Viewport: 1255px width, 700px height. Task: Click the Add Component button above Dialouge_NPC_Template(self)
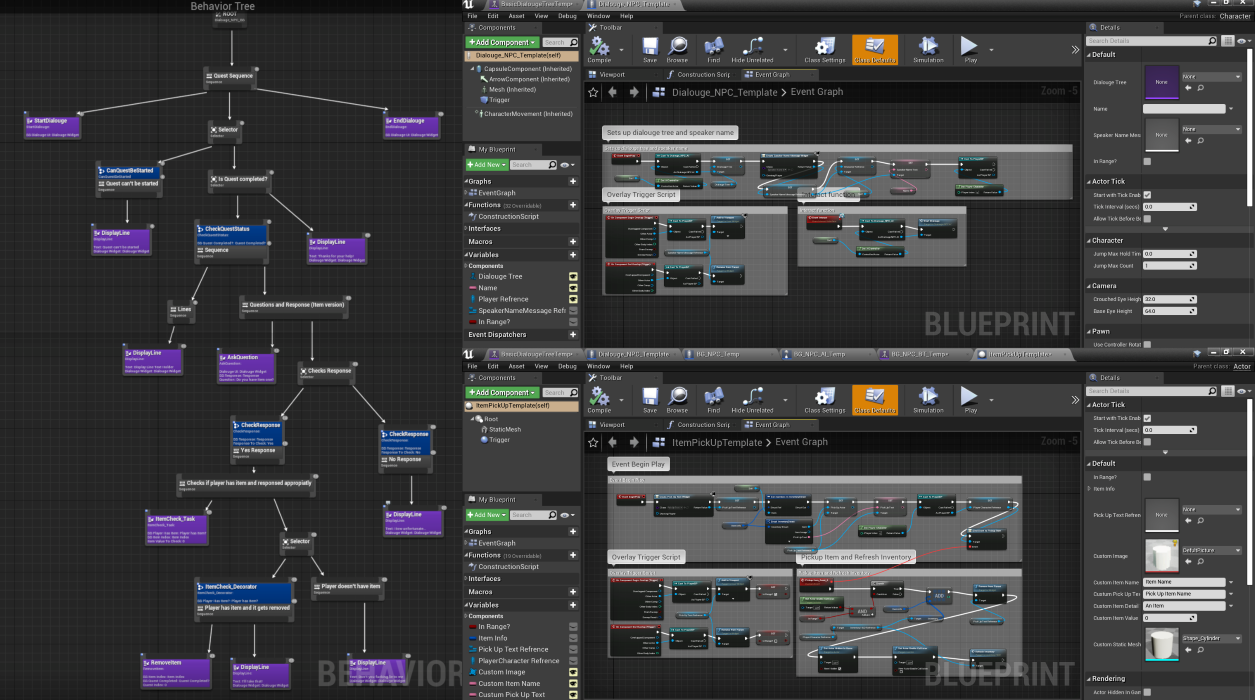pyautogui.click(x=502, y=42)
